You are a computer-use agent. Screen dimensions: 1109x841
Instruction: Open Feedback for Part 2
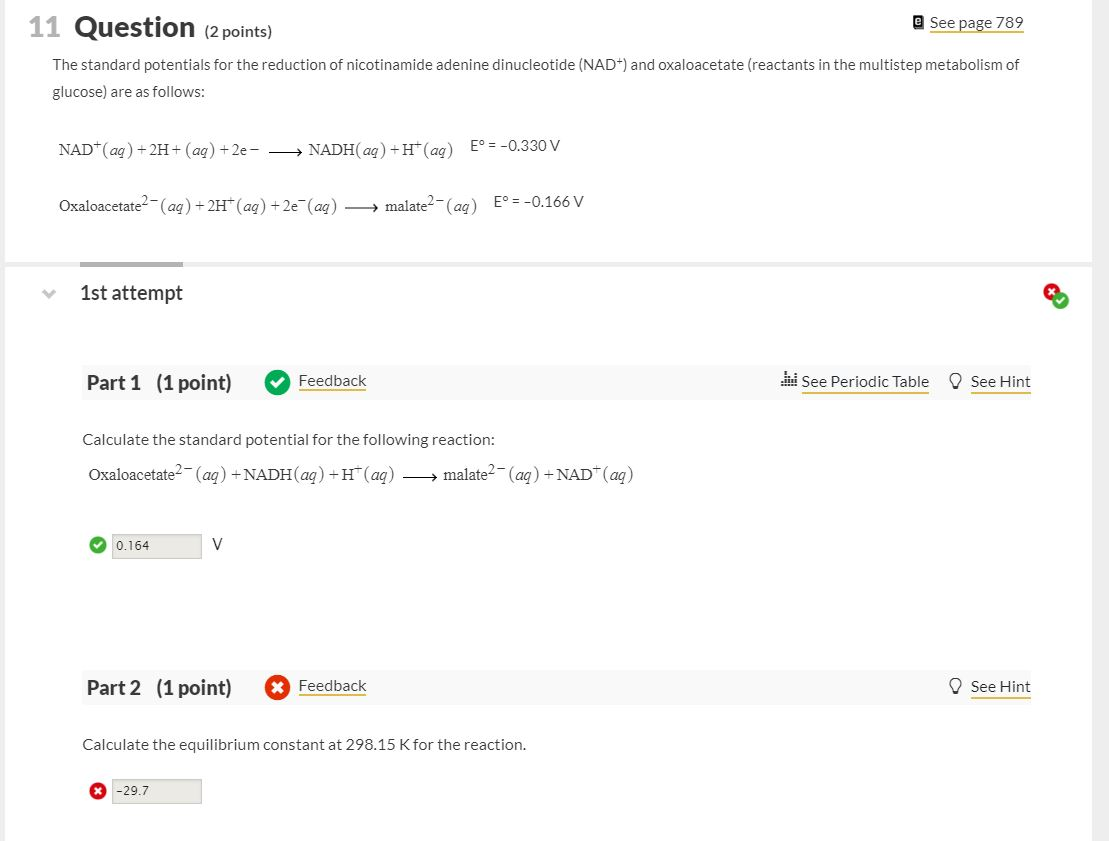click(x=332, y=686)
